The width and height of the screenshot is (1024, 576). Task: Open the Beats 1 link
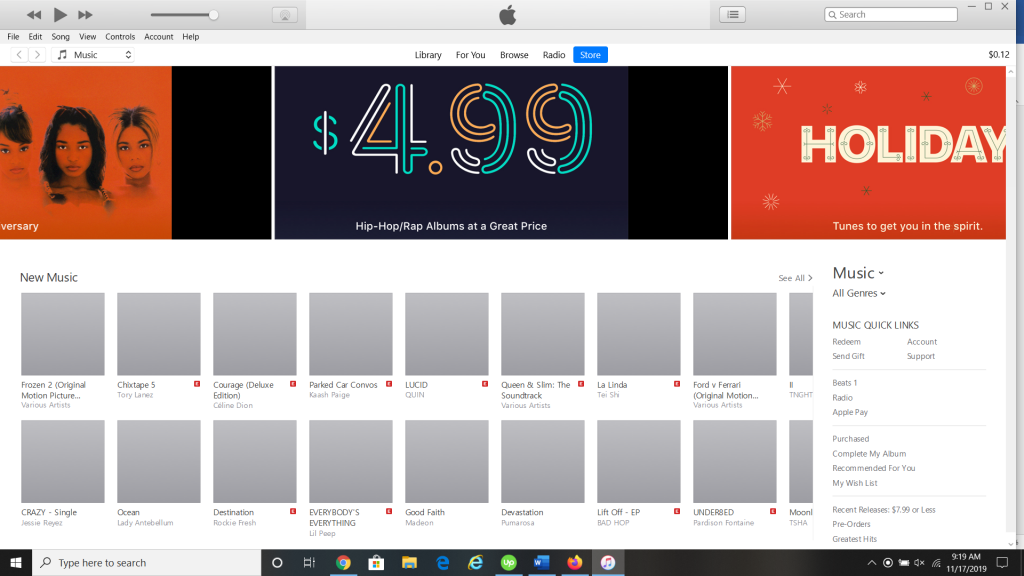[x=844, y=383]
